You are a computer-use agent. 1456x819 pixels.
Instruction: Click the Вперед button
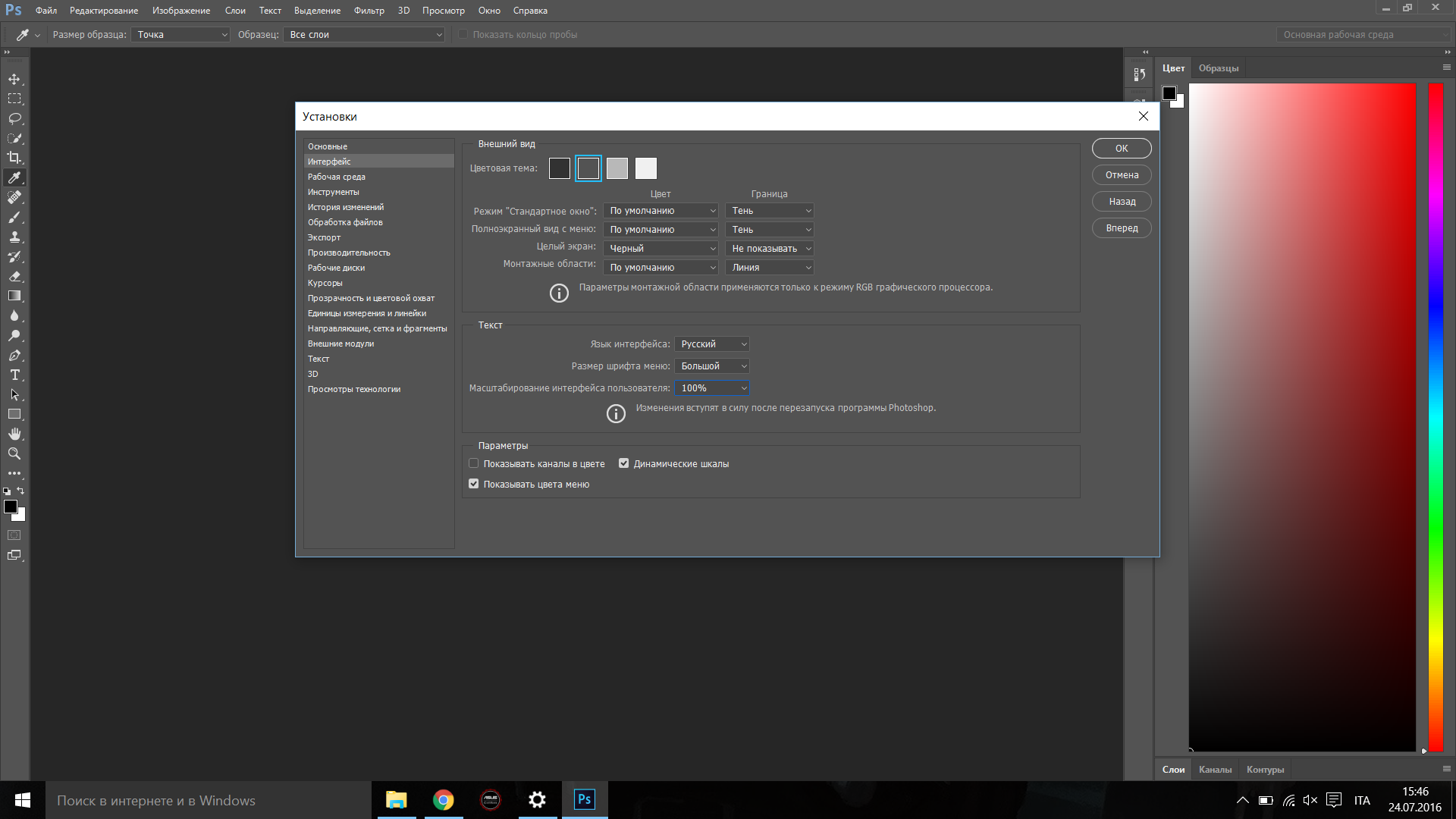1122,228
